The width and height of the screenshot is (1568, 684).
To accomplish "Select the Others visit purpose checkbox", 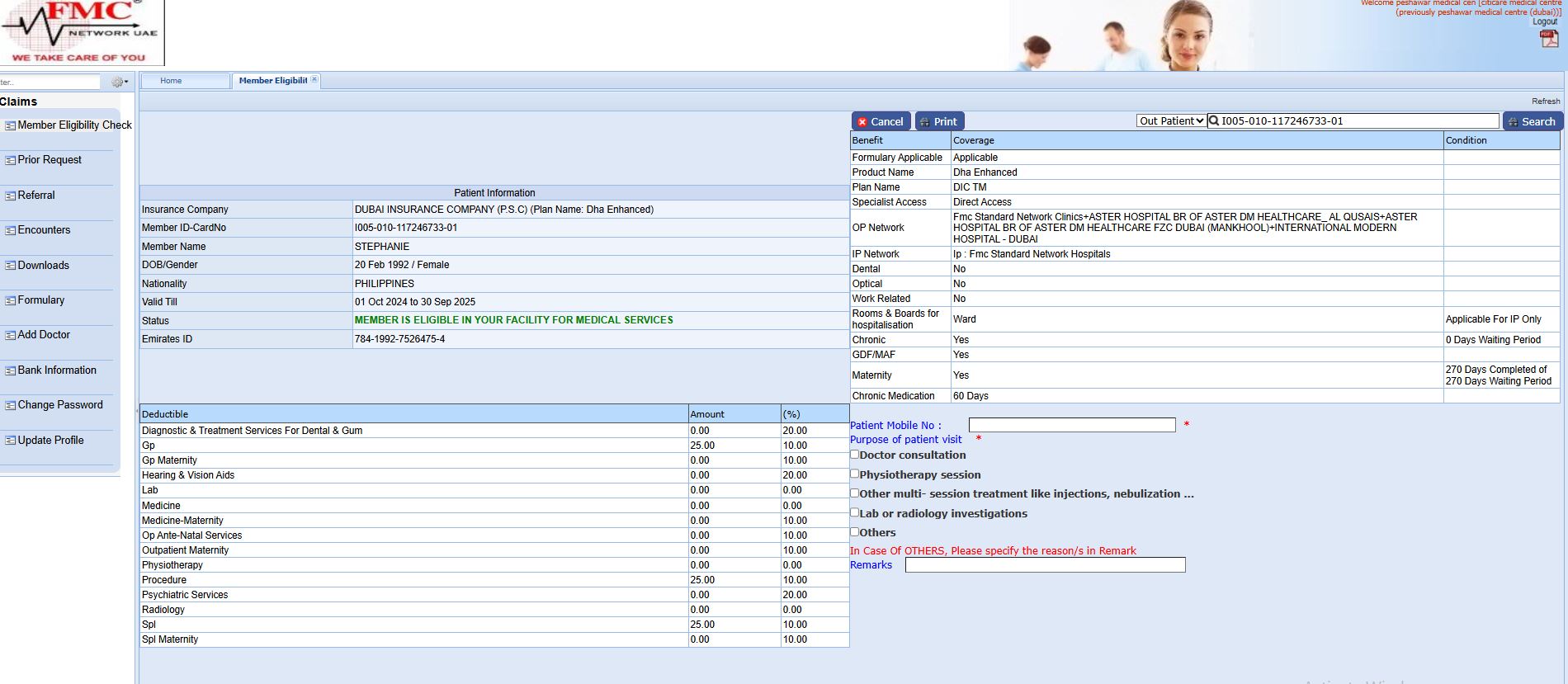I will point(855,532).
